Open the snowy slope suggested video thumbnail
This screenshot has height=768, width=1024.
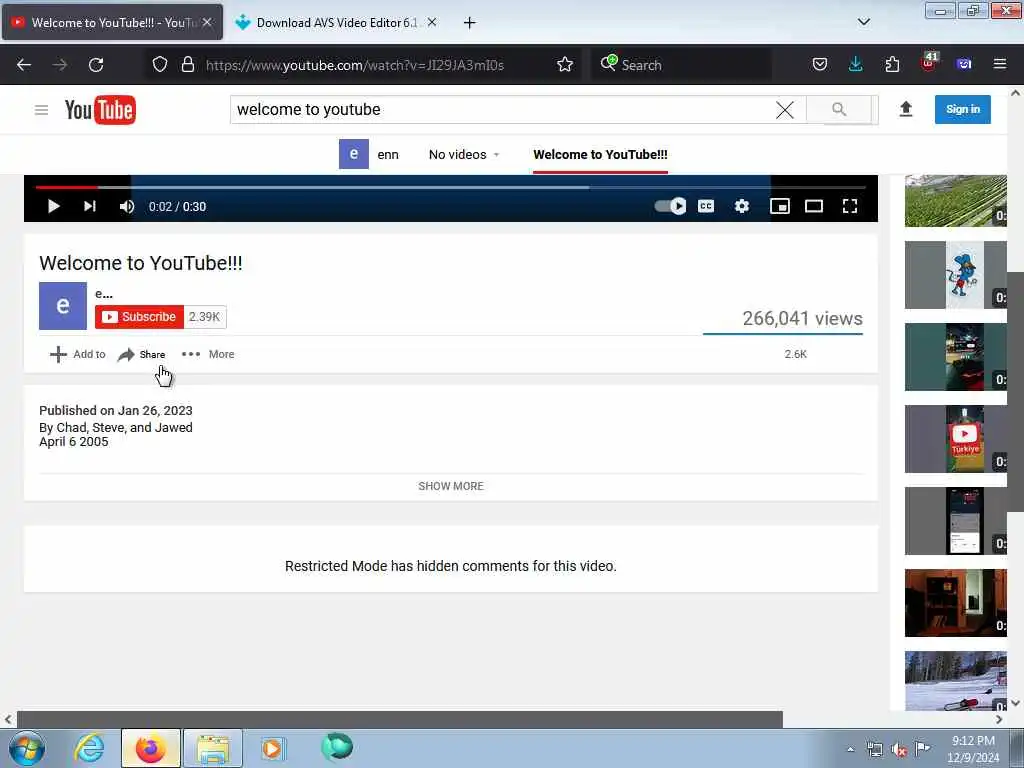click(955, 680)
